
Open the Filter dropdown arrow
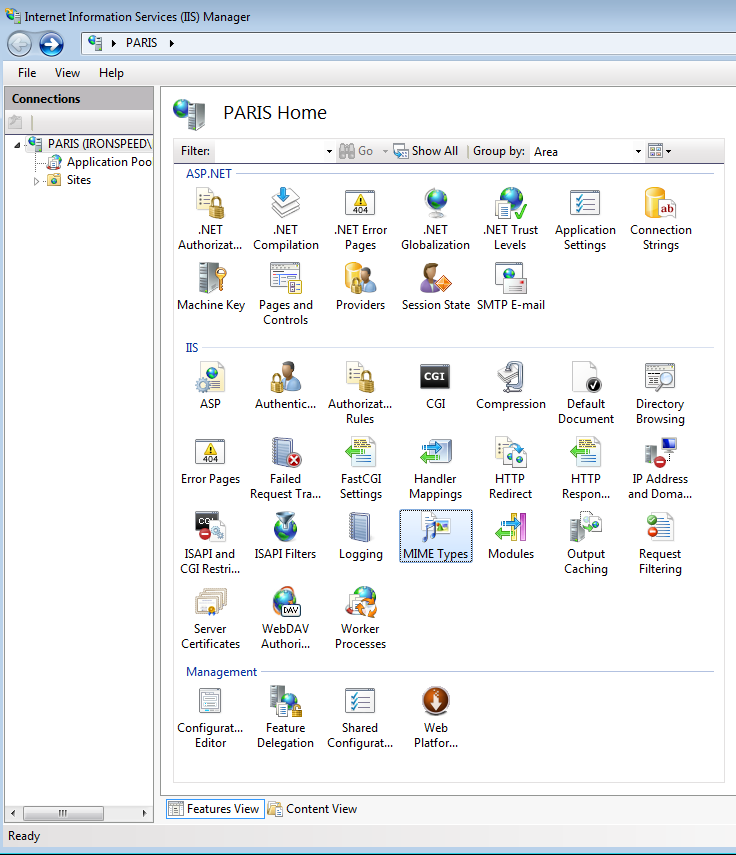(329, 152)
